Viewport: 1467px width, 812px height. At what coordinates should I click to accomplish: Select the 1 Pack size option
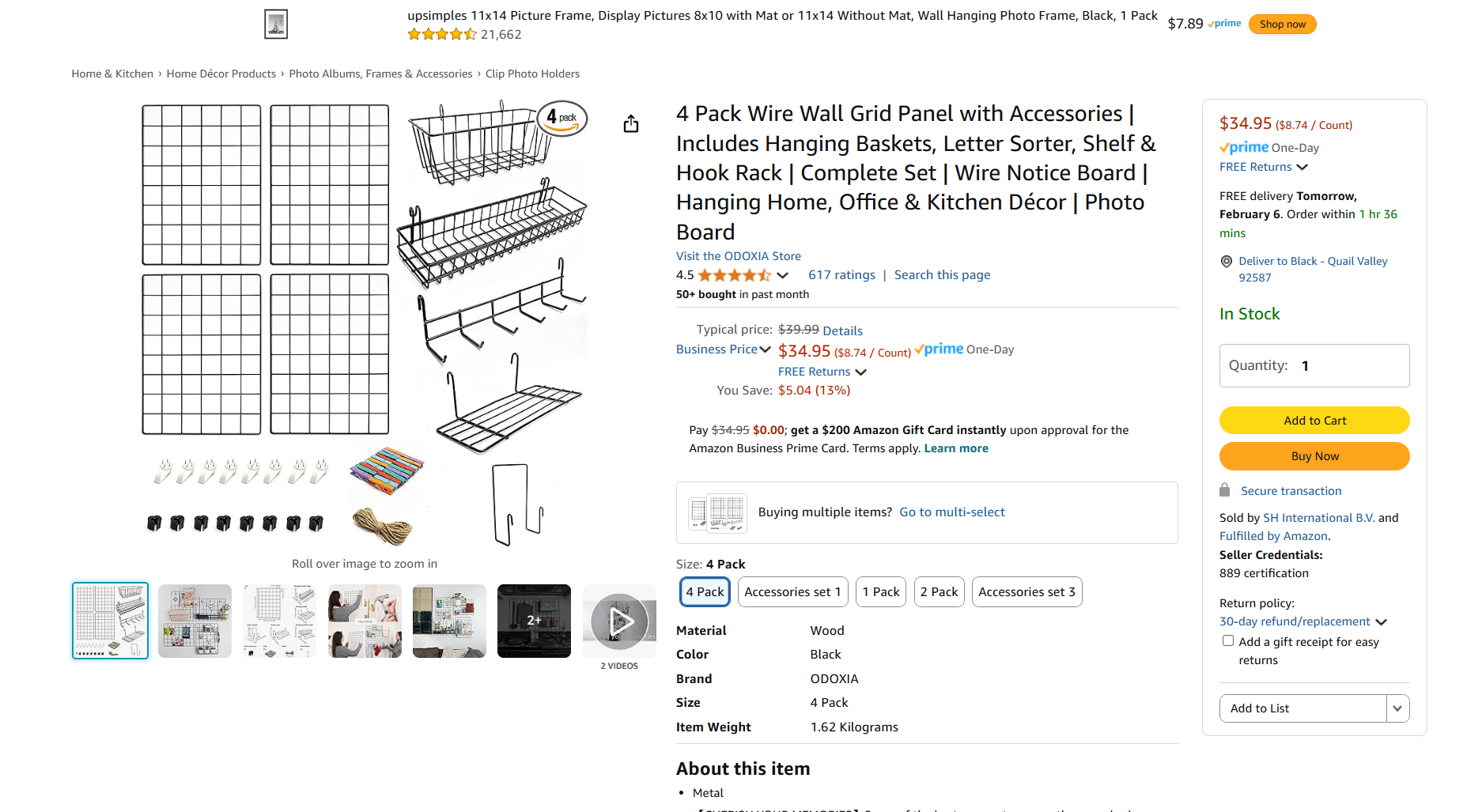(x=881, y=591)
